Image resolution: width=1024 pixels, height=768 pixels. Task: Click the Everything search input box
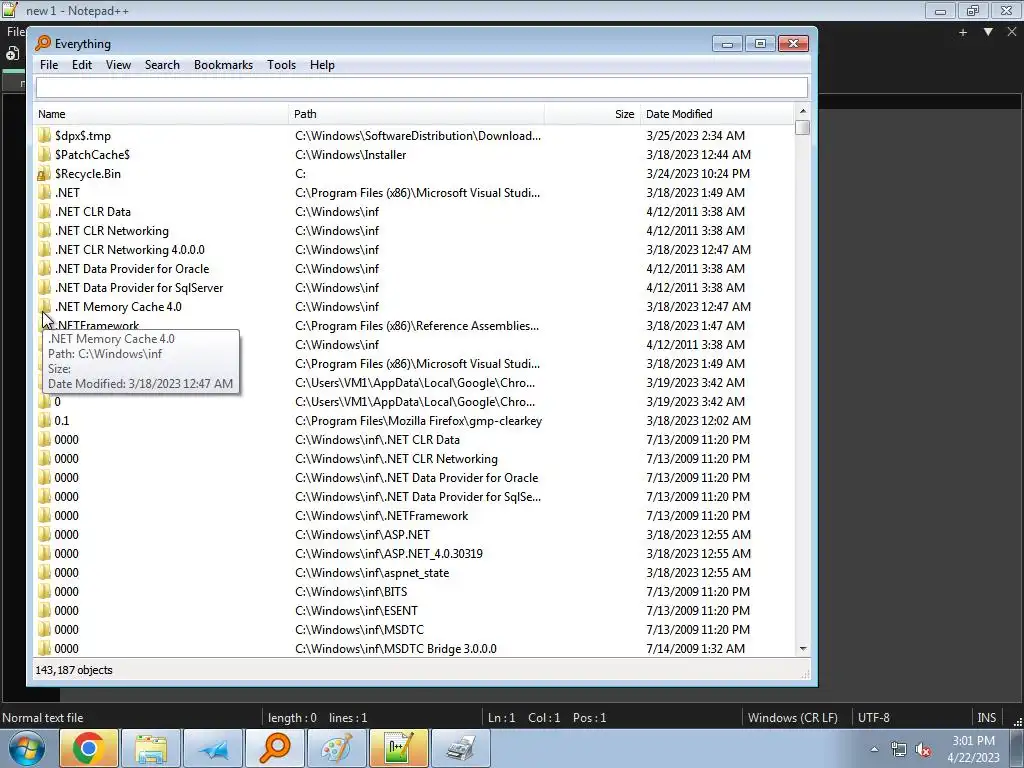coord(422,87)
